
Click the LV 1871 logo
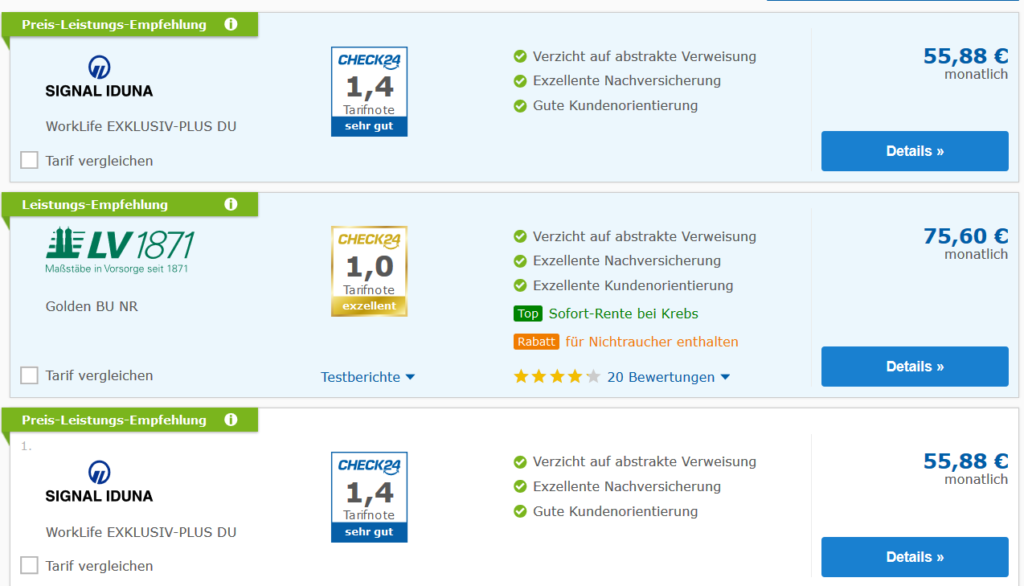click(x=120, y=250)
